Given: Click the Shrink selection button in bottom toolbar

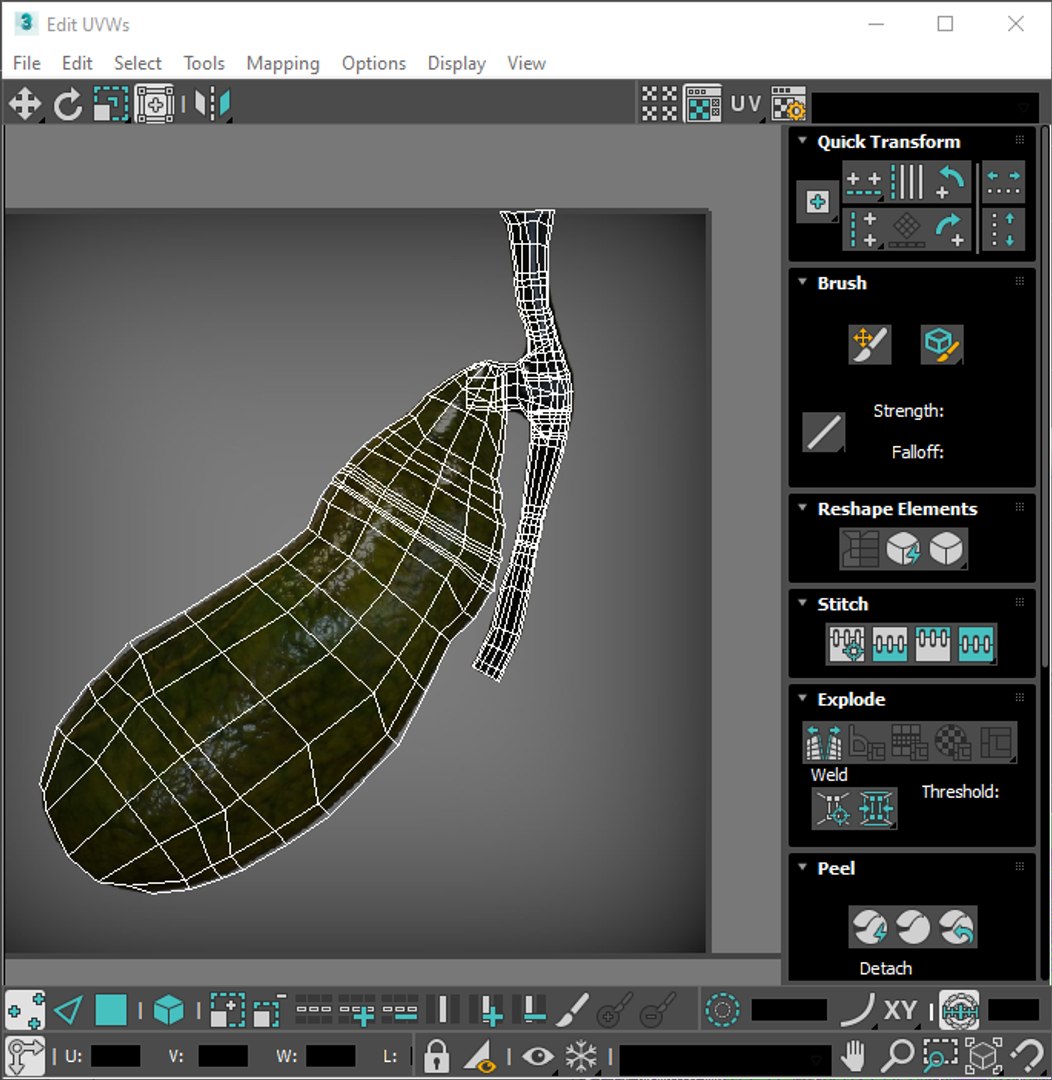Looking at the screenshot, I should click(269, 1010).
